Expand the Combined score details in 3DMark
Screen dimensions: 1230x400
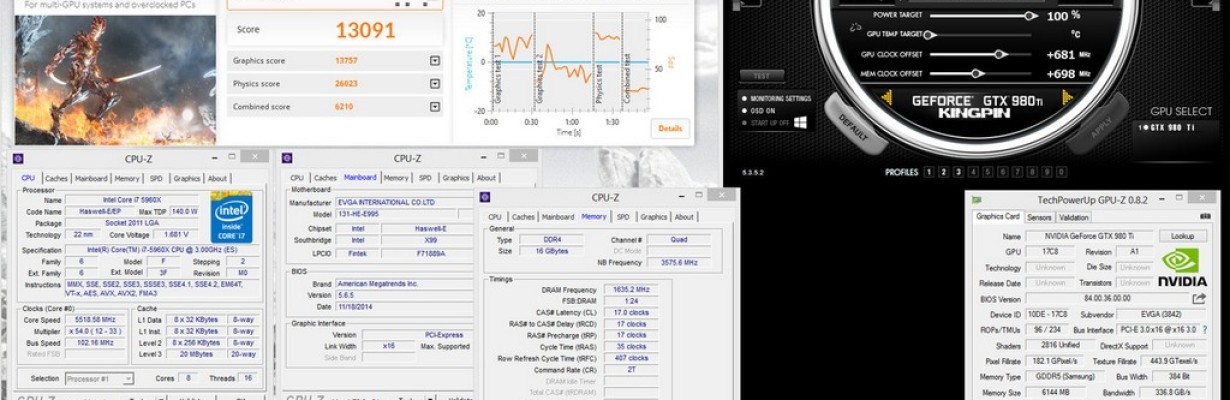tap(434, 107)
